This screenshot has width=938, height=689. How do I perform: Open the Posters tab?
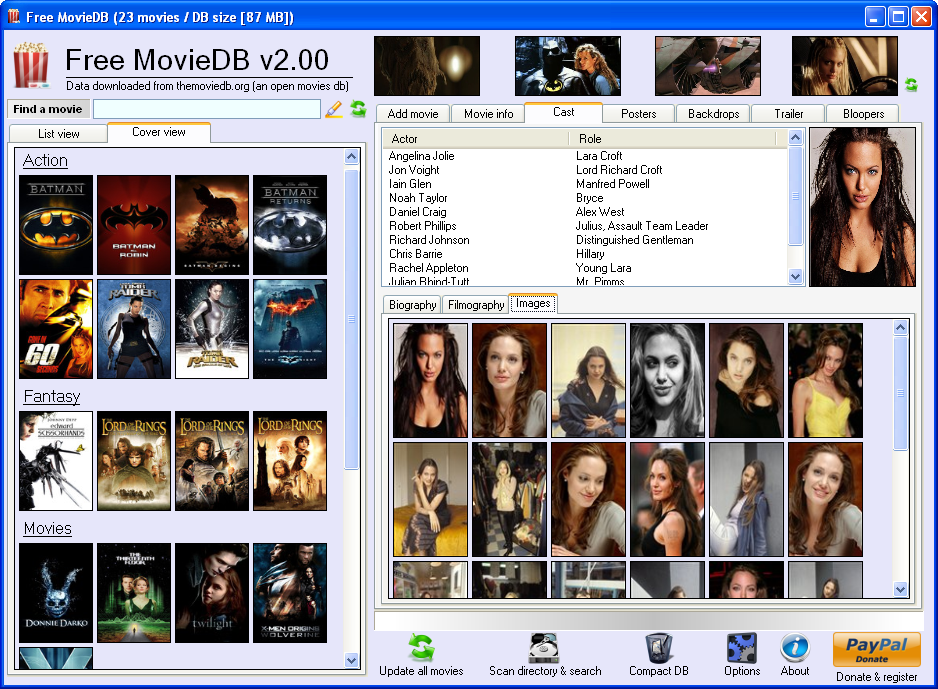(638, 114)
